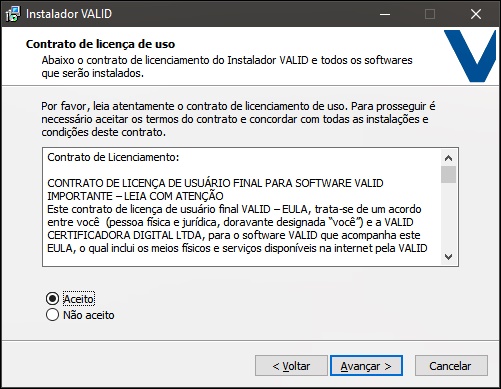Click inside the license agreement text box
The image size is (501, 389).
pos(242,207)
